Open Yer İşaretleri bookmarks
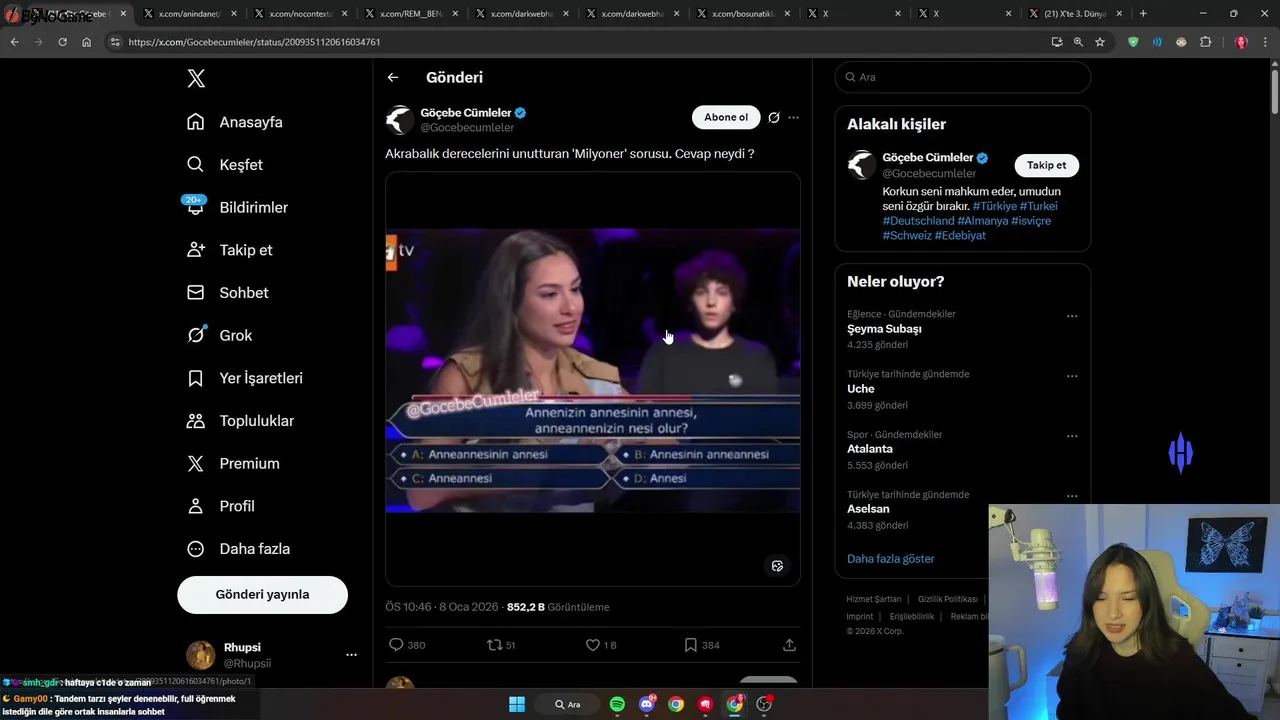1280x720 pixels. point(244,378)
